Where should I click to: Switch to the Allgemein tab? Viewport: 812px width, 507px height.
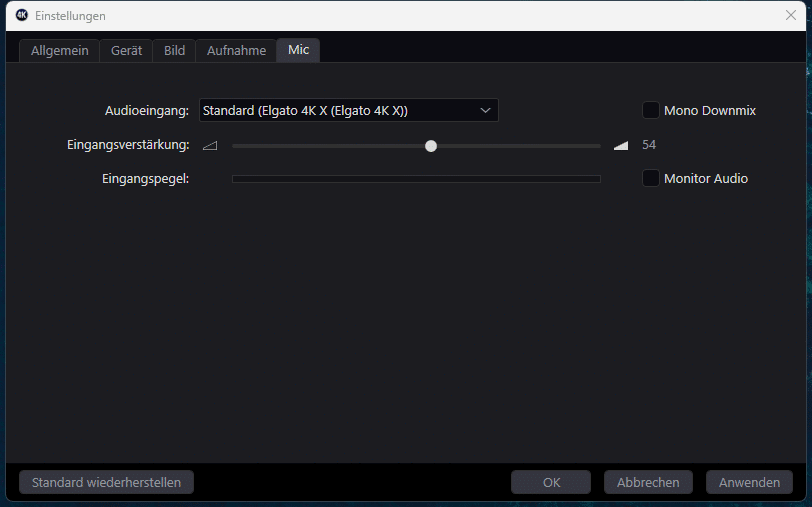pyautogui.click(x=58, y=50)
